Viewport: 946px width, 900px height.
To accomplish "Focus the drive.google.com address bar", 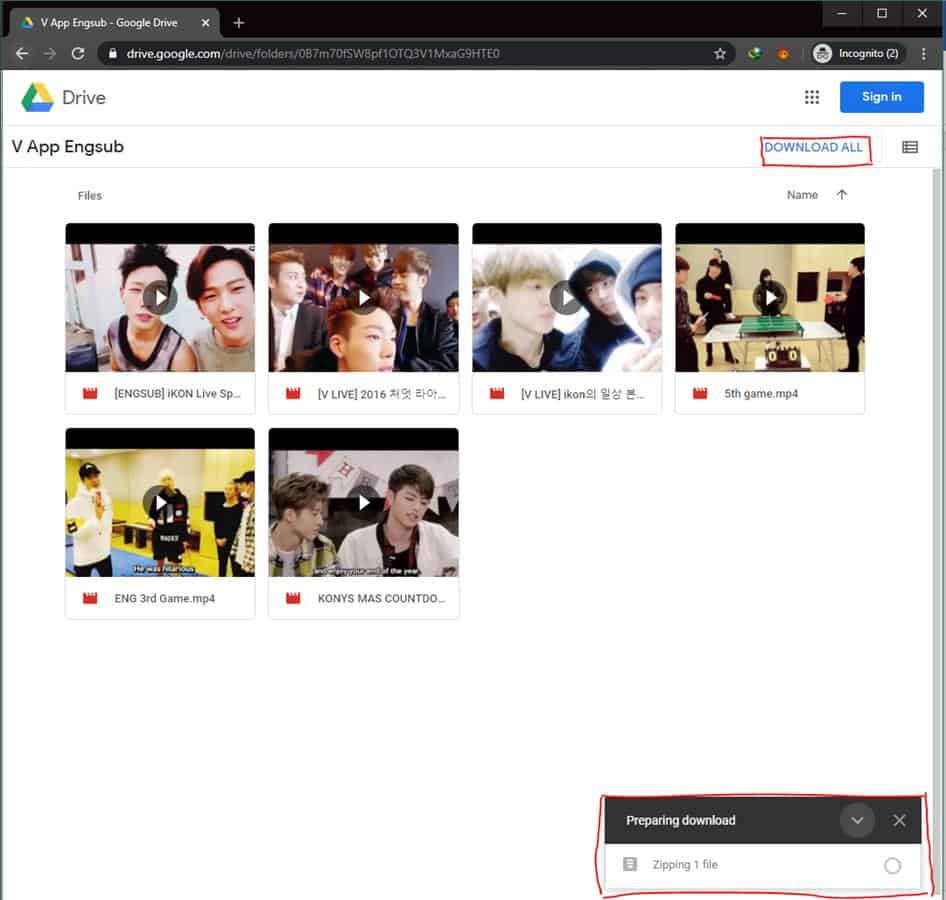I will tap(416, 54).
